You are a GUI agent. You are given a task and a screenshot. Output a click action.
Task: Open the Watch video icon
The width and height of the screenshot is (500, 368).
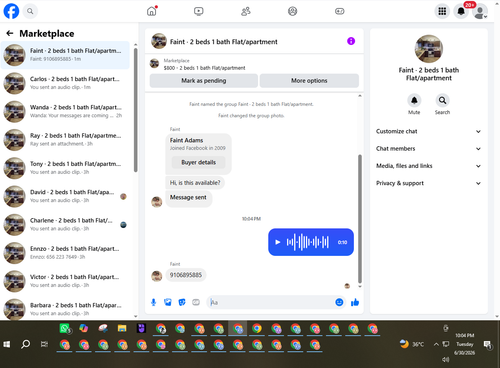click(x=199, y=11)
